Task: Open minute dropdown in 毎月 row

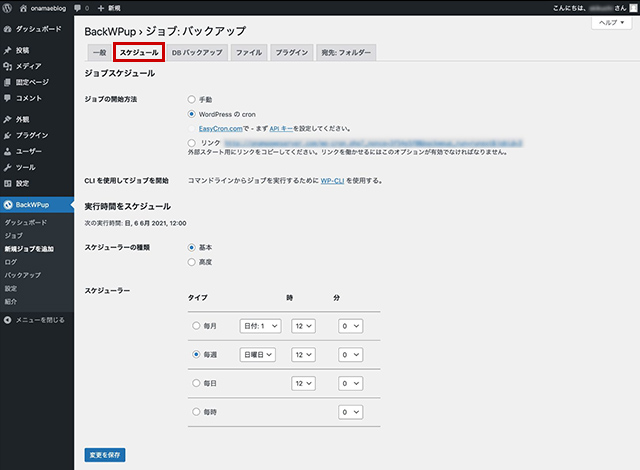Action: [351, 326]
